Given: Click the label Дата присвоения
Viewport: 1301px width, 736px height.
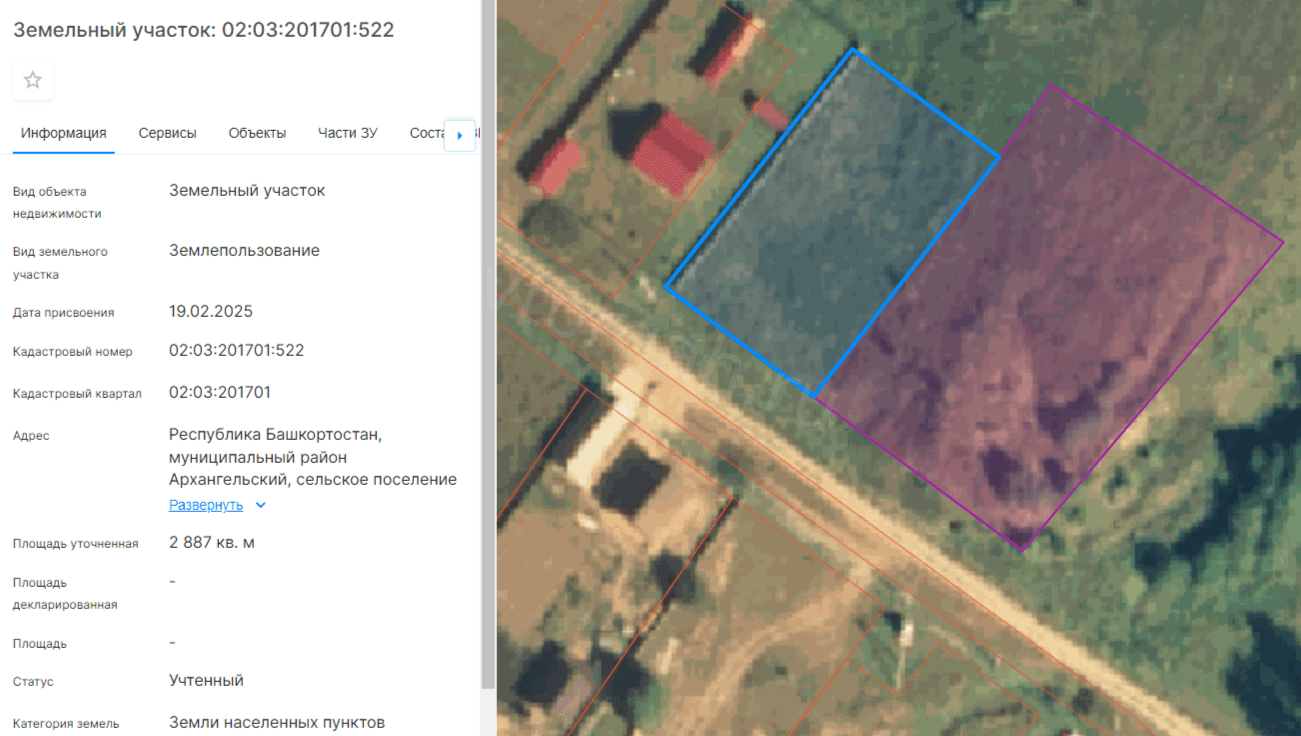Looking at the screenshot, I should 64,312.
